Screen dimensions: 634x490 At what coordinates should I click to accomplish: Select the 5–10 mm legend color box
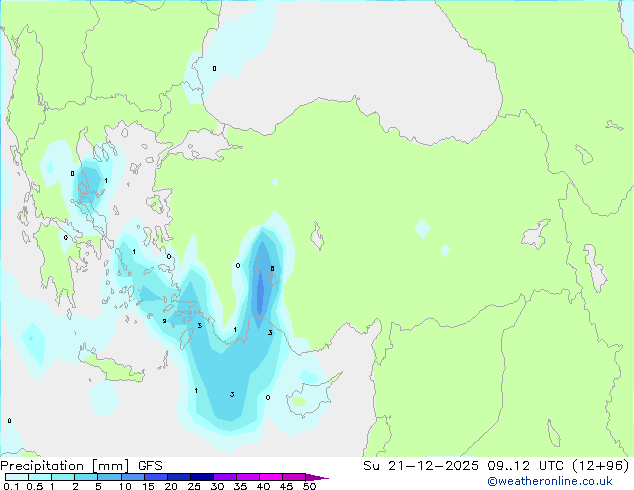click(109, 477)
